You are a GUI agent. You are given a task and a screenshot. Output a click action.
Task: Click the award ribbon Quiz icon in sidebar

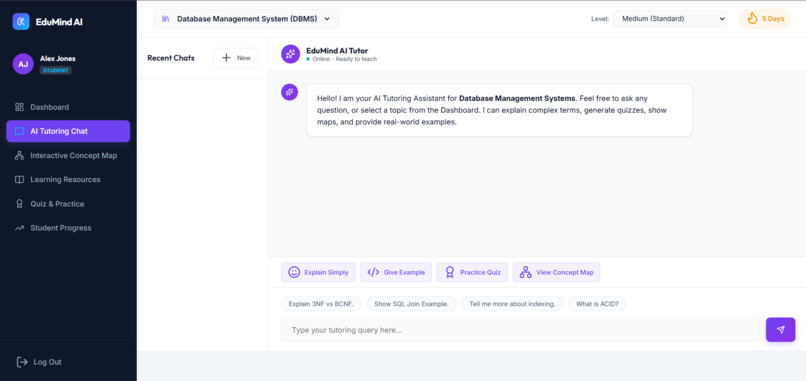tap(20, 204)
